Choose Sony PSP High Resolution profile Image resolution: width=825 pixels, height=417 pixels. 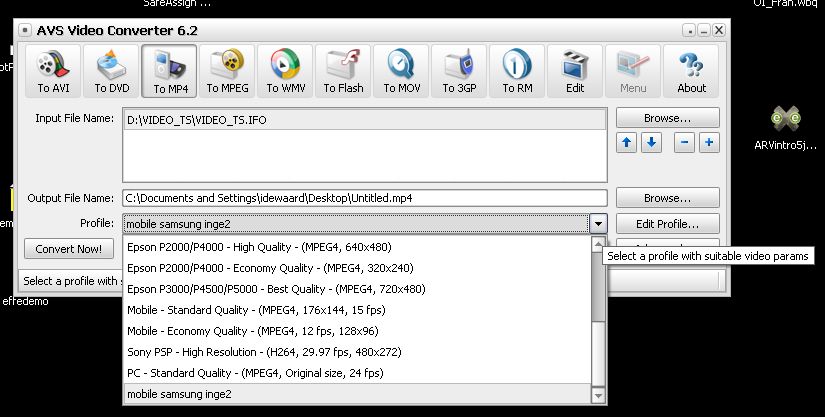pyautogui.click(x=358, y=352)
